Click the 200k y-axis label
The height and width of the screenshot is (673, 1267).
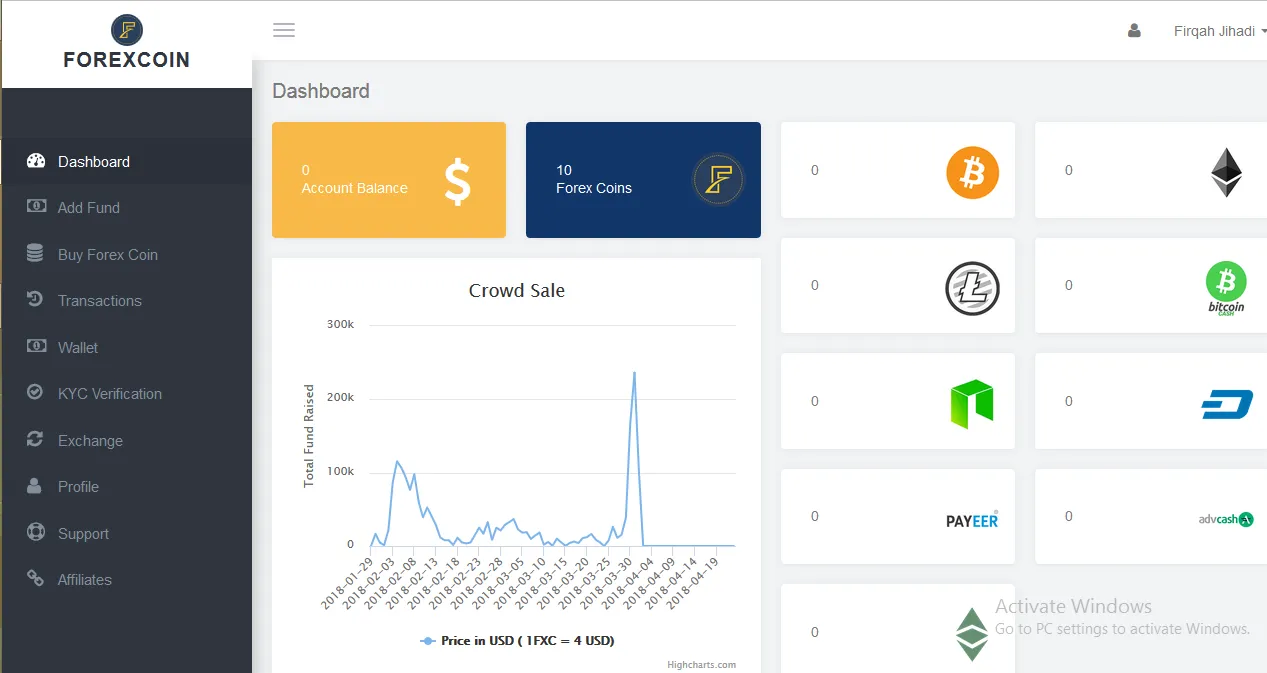pyautogui.click(x=341, y=397)
